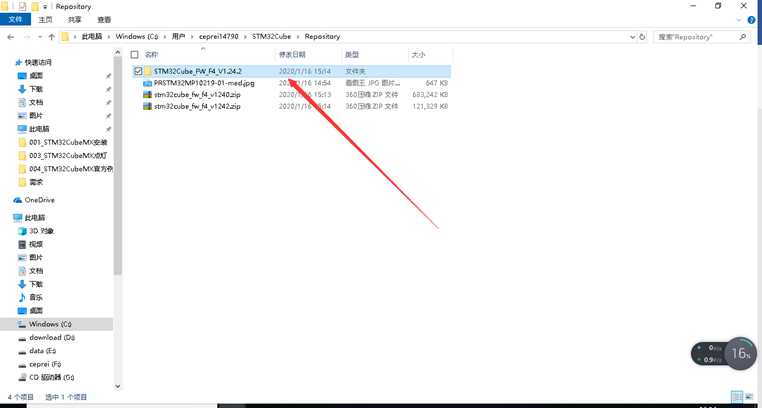This screenshot has height=408, width=762.
Task: Open 003_STM32CubeMX点灯 folder in sidebar
Action: [68, 155]
